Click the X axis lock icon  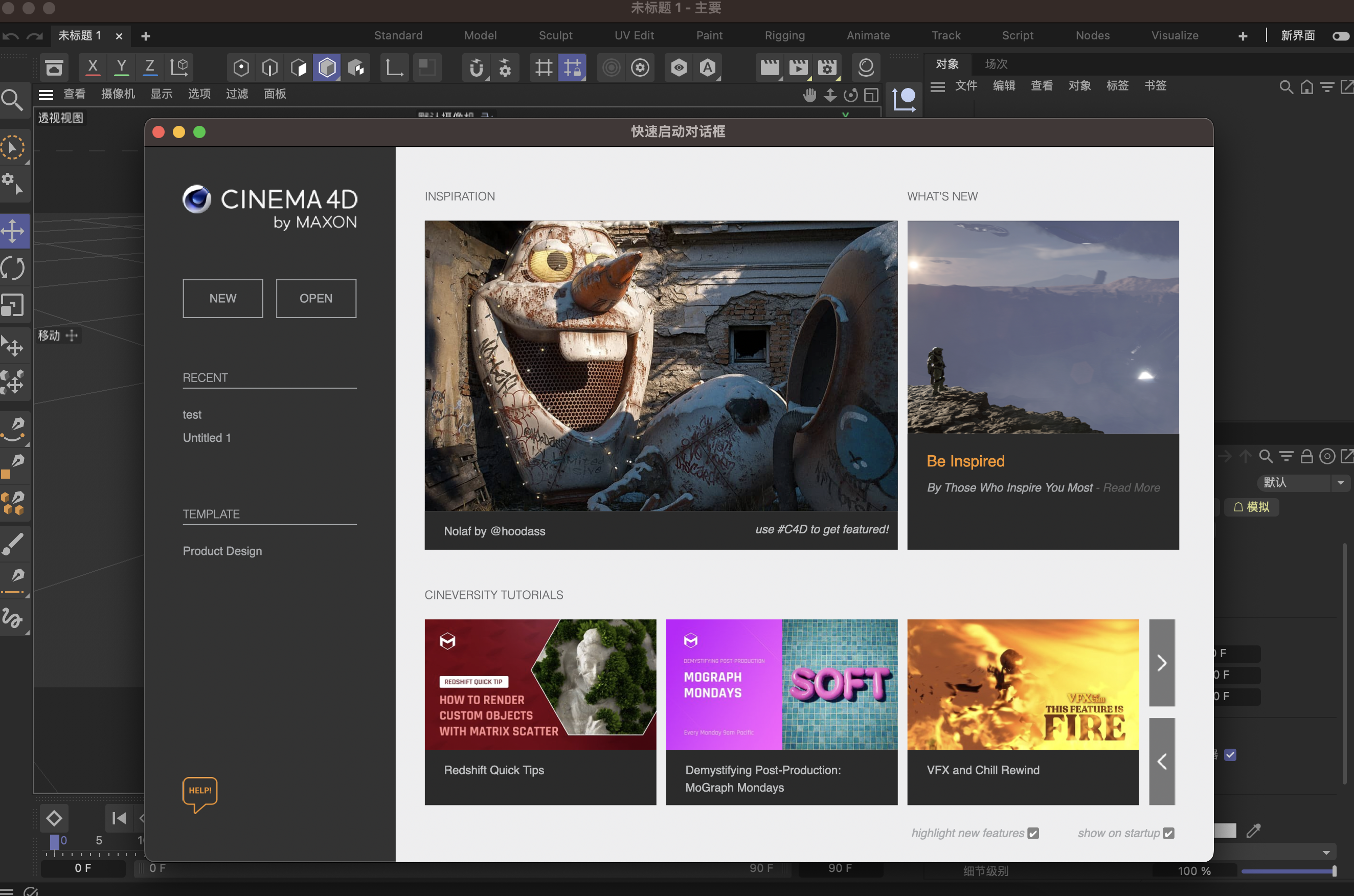point(93,68)
